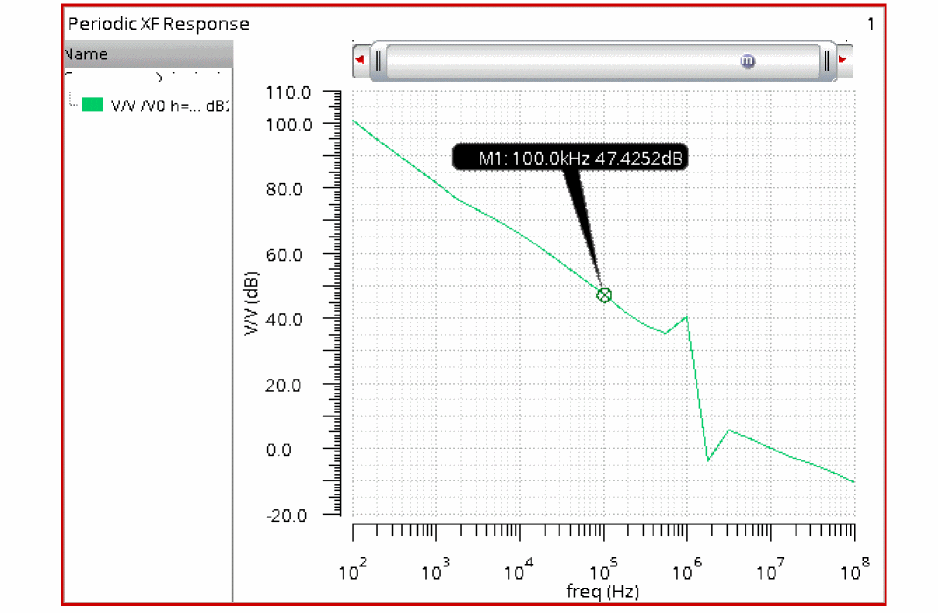This screenshot has height=613, width=938.
Task: Click the M1 marker point on curve
Action: (x=604, y=295)
